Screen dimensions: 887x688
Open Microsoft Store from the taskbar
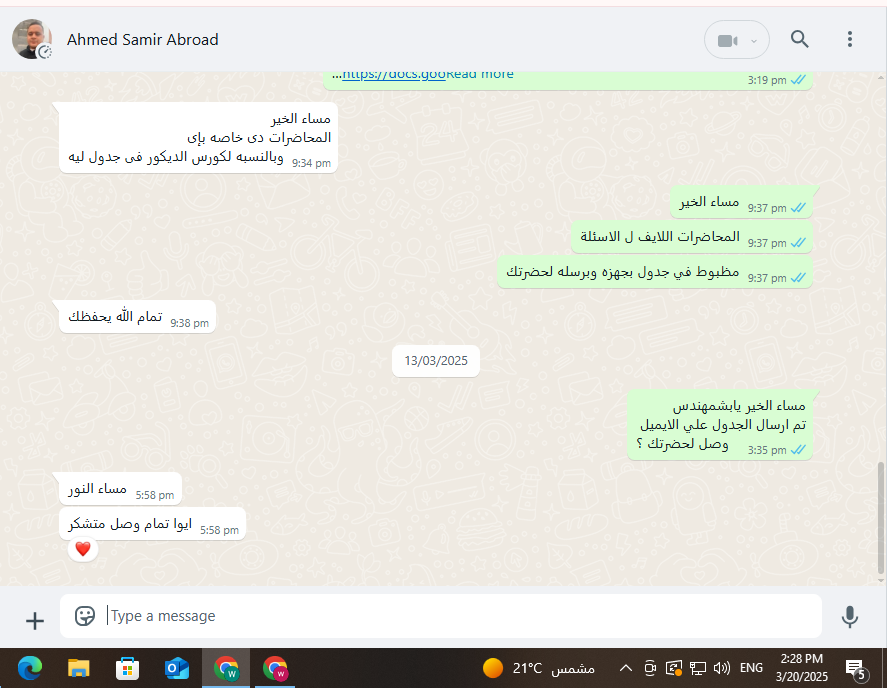click(x=127, y=669)
